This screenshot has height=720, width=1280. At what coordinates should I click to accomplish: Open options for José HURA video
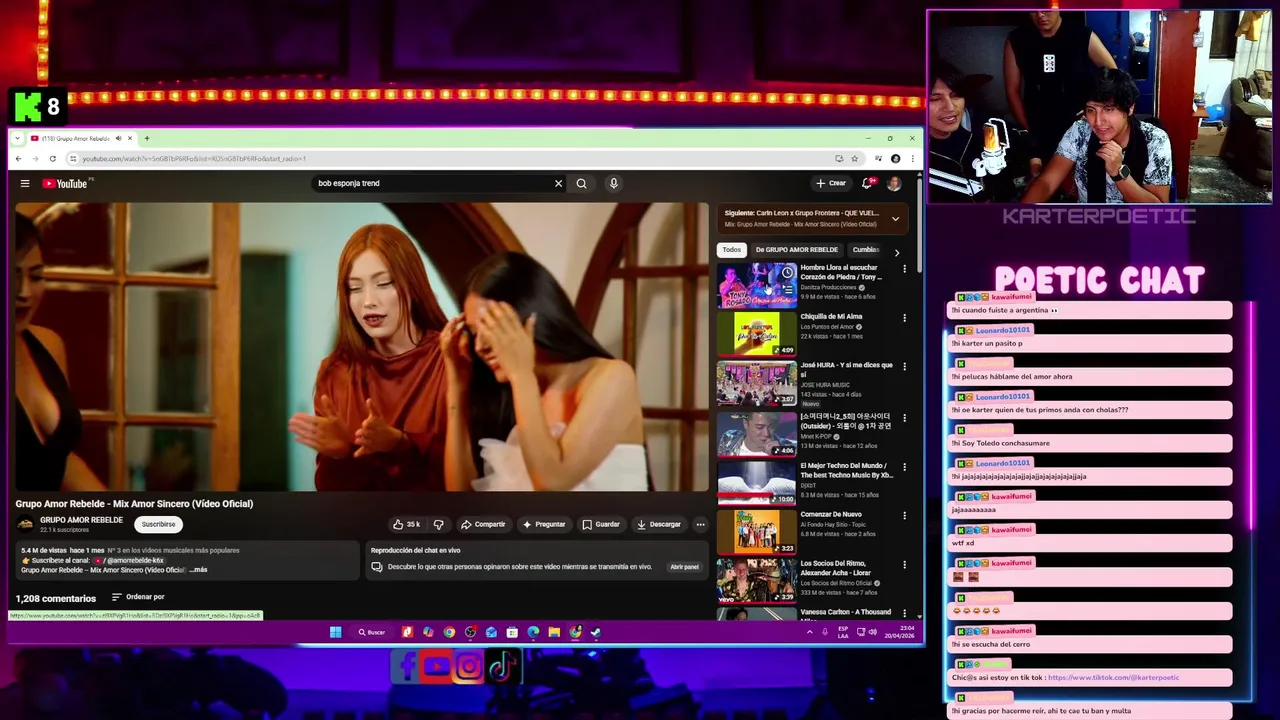coord(904,367)
